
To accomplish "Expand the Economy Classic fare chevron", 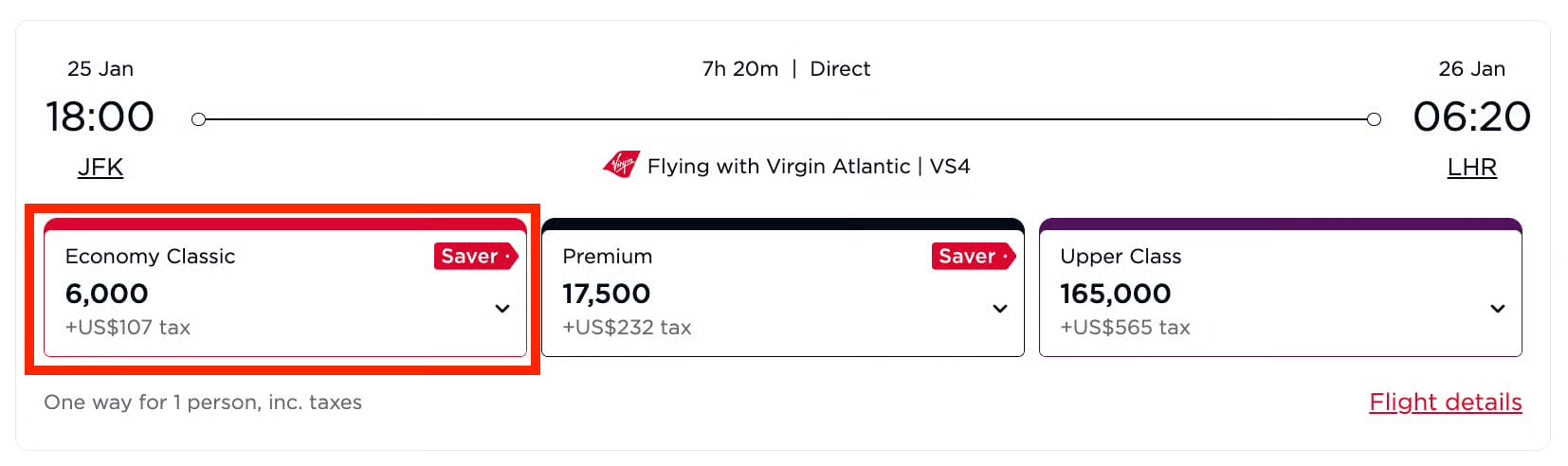I will click(502, 309).
